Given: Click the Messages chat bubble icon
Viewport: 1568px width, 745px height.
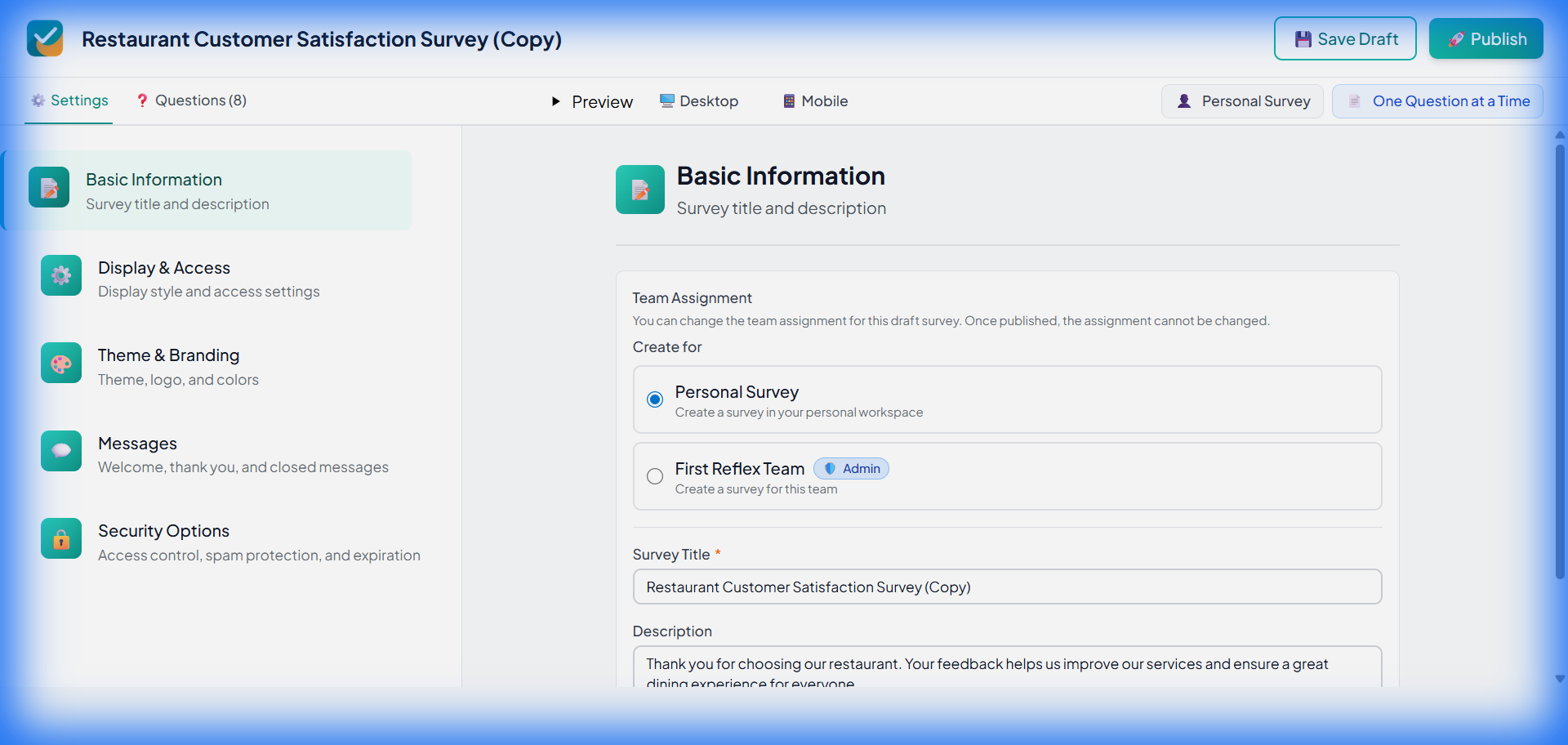Looking at the screenshot, I should [60, 450].
